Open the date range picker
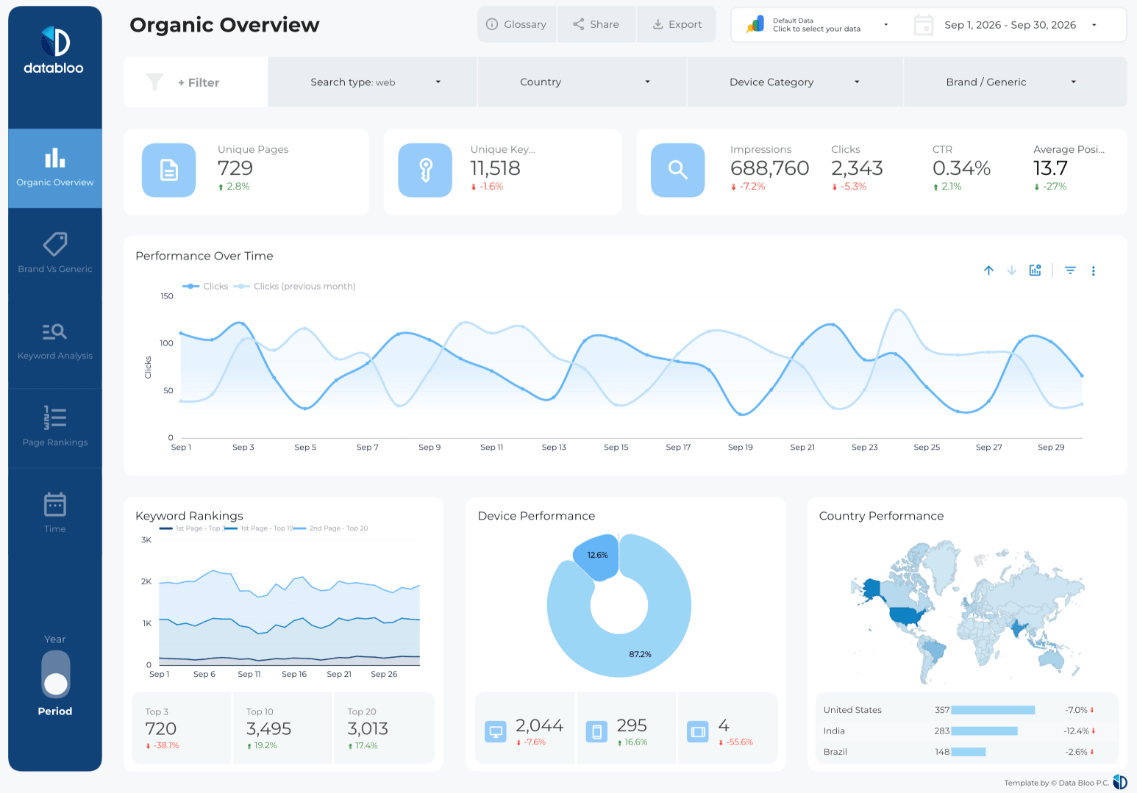The image size is (1137, 793). 1019,25
